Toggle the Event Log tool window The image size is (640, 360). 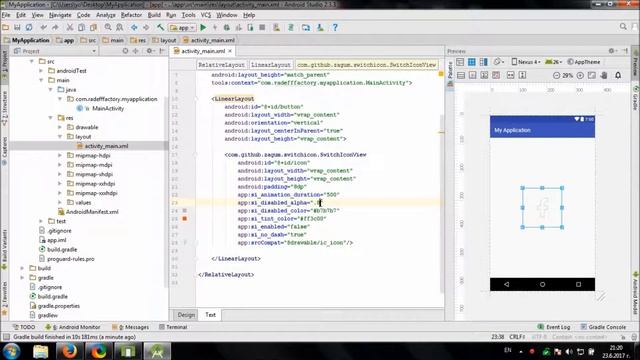click(x=554, y=327)
